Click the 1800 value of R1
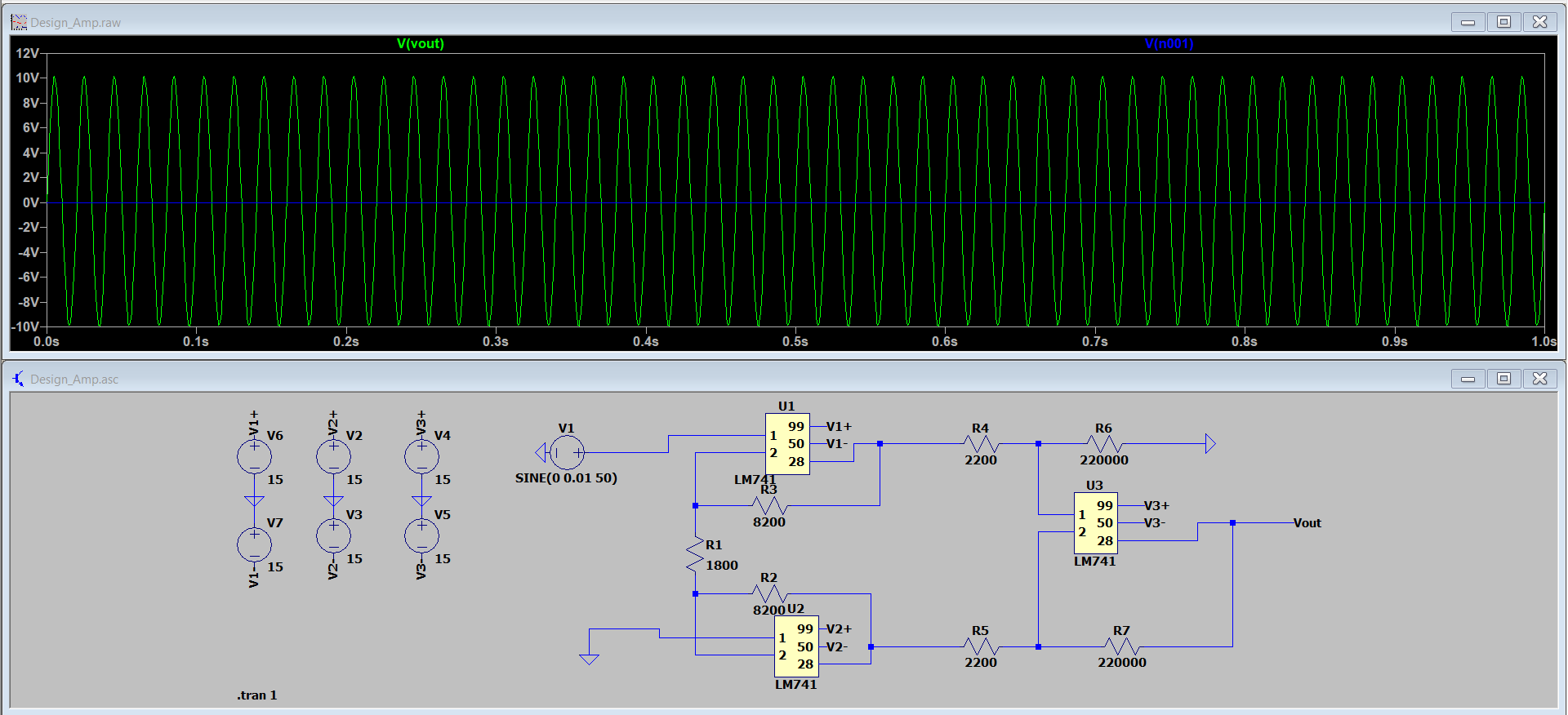The image size is (1568, 715). point(722,565)
